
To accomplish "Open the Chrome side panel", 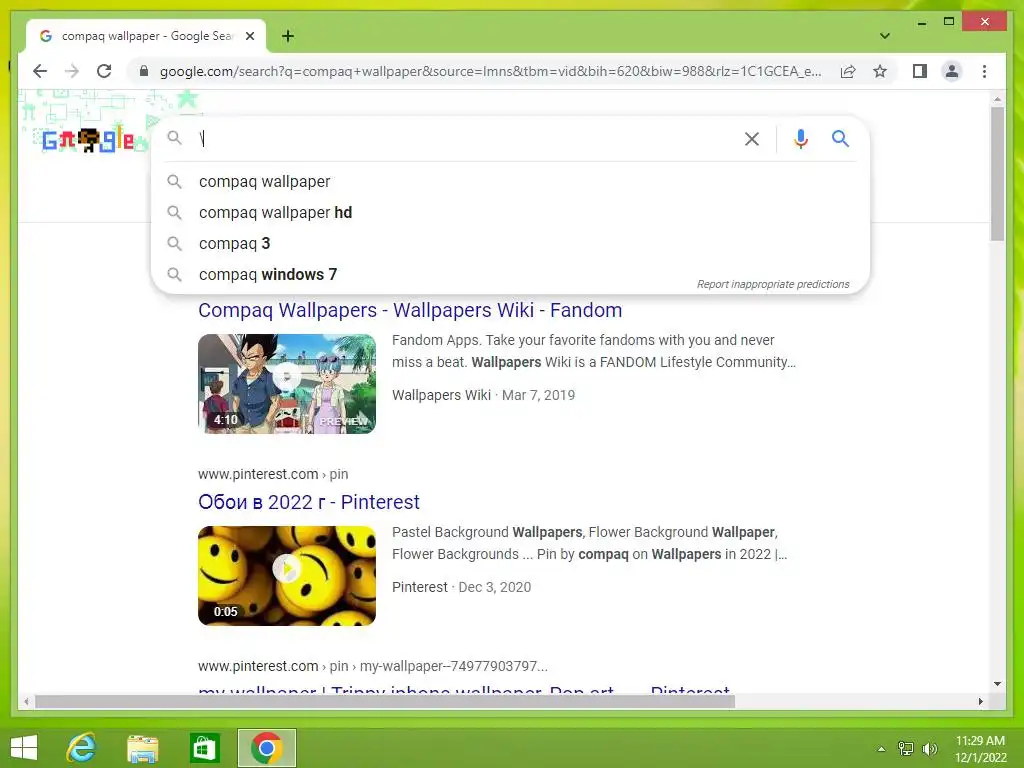I will click(x=920, y=71).
